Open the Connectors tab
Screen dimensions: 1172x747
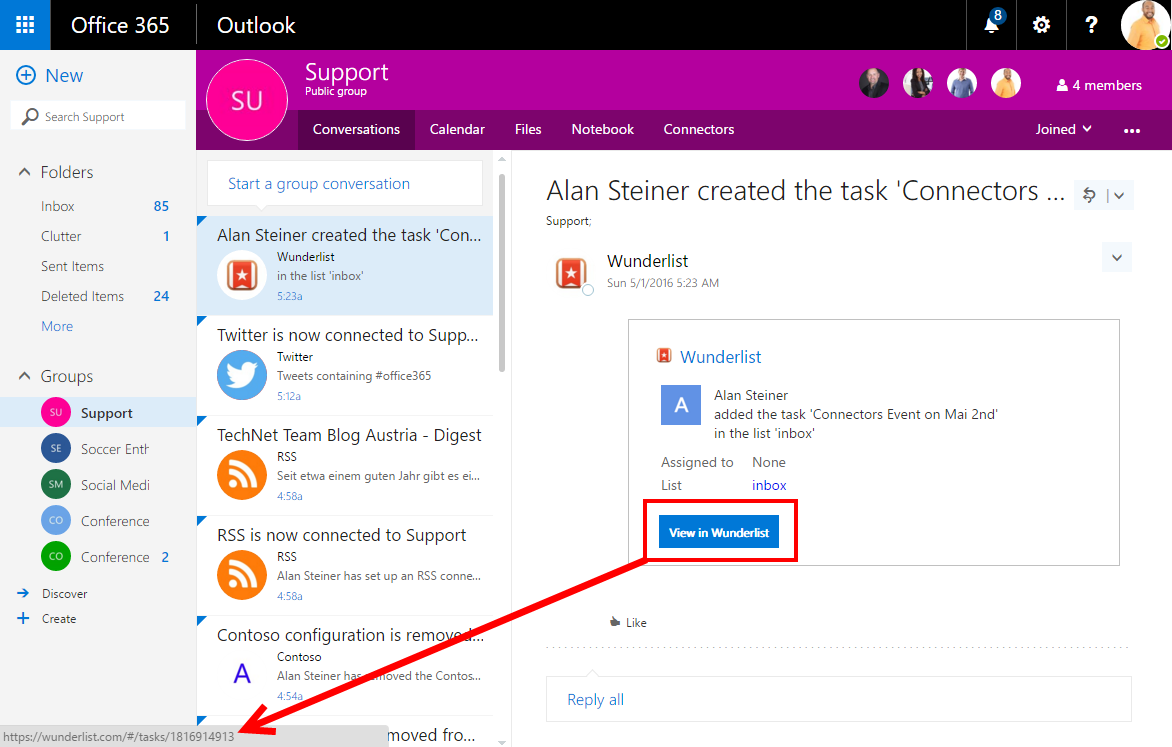pos(699,129)
